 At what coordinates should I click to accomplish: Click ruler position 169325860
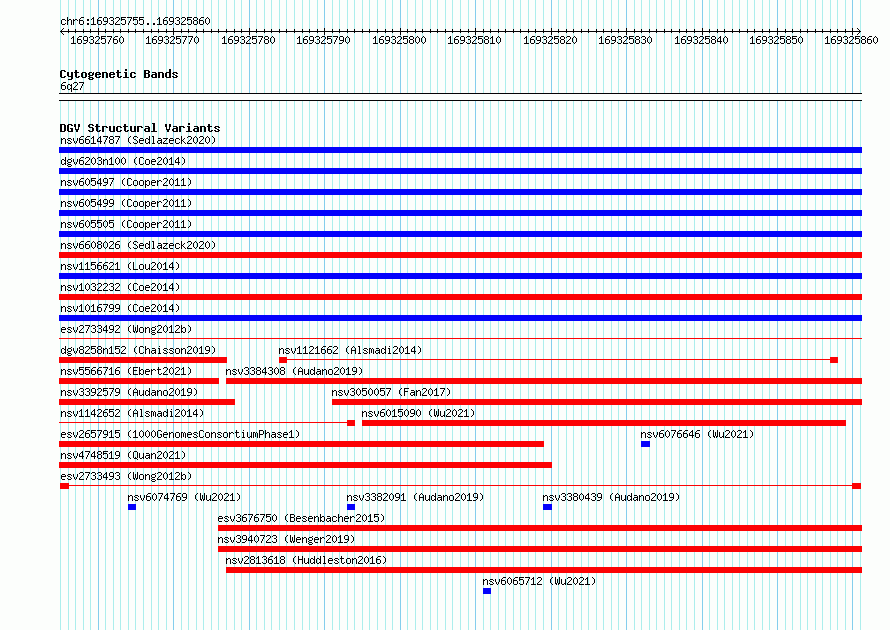coord(851,40)
